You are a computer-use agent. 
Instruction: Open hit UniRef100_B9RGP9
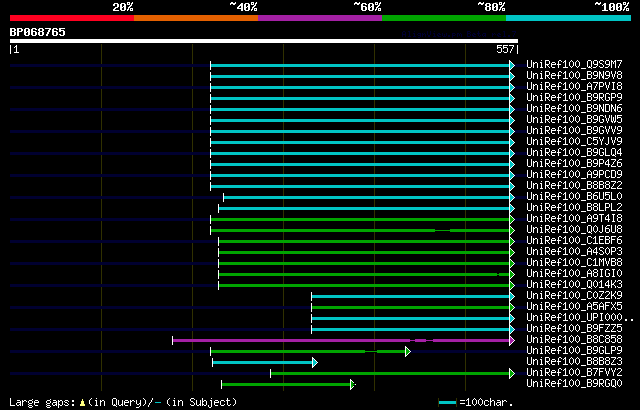point(574,98)
